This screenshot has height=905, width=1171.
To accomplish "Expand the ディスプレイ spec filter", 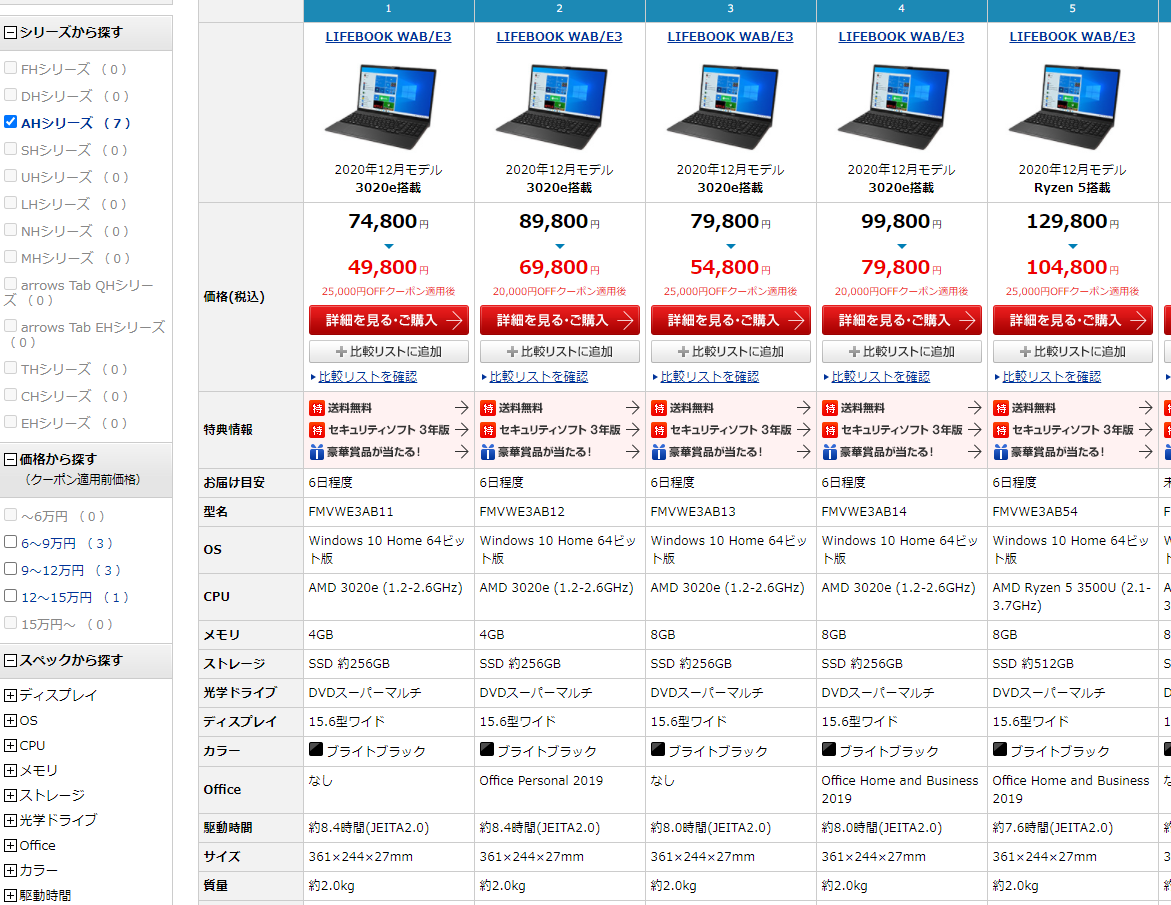I will coord(10,695).
